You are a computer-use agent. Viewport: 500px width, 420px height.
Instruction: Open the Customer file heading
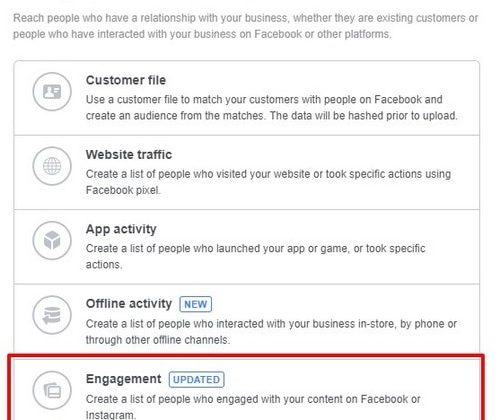pos(126,80)
